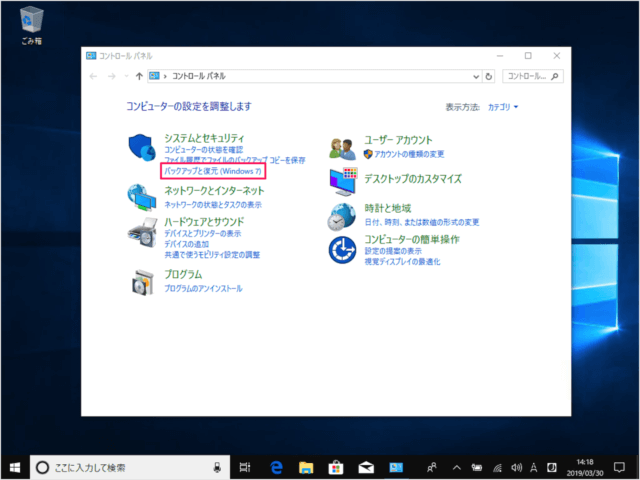
Task: Click the ユーザー アカウント people icon
Action: [343, 148]
